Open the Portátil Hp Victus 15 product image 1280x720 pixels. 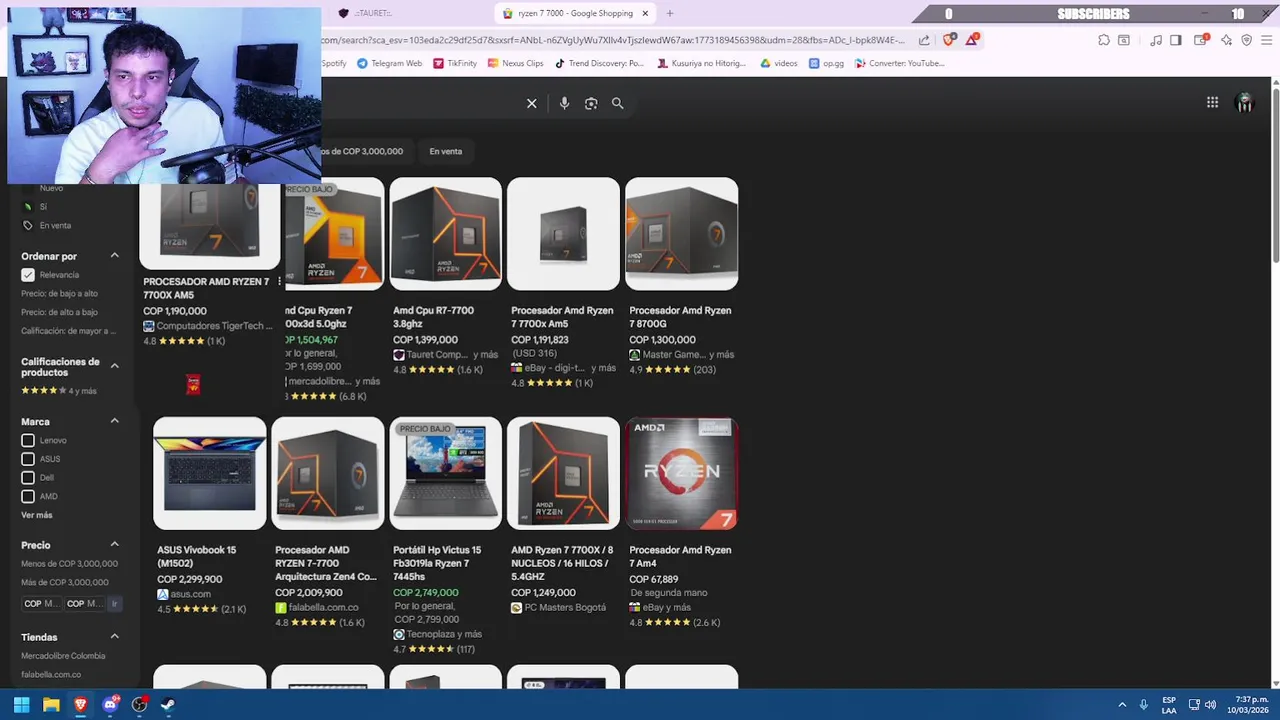446,473
